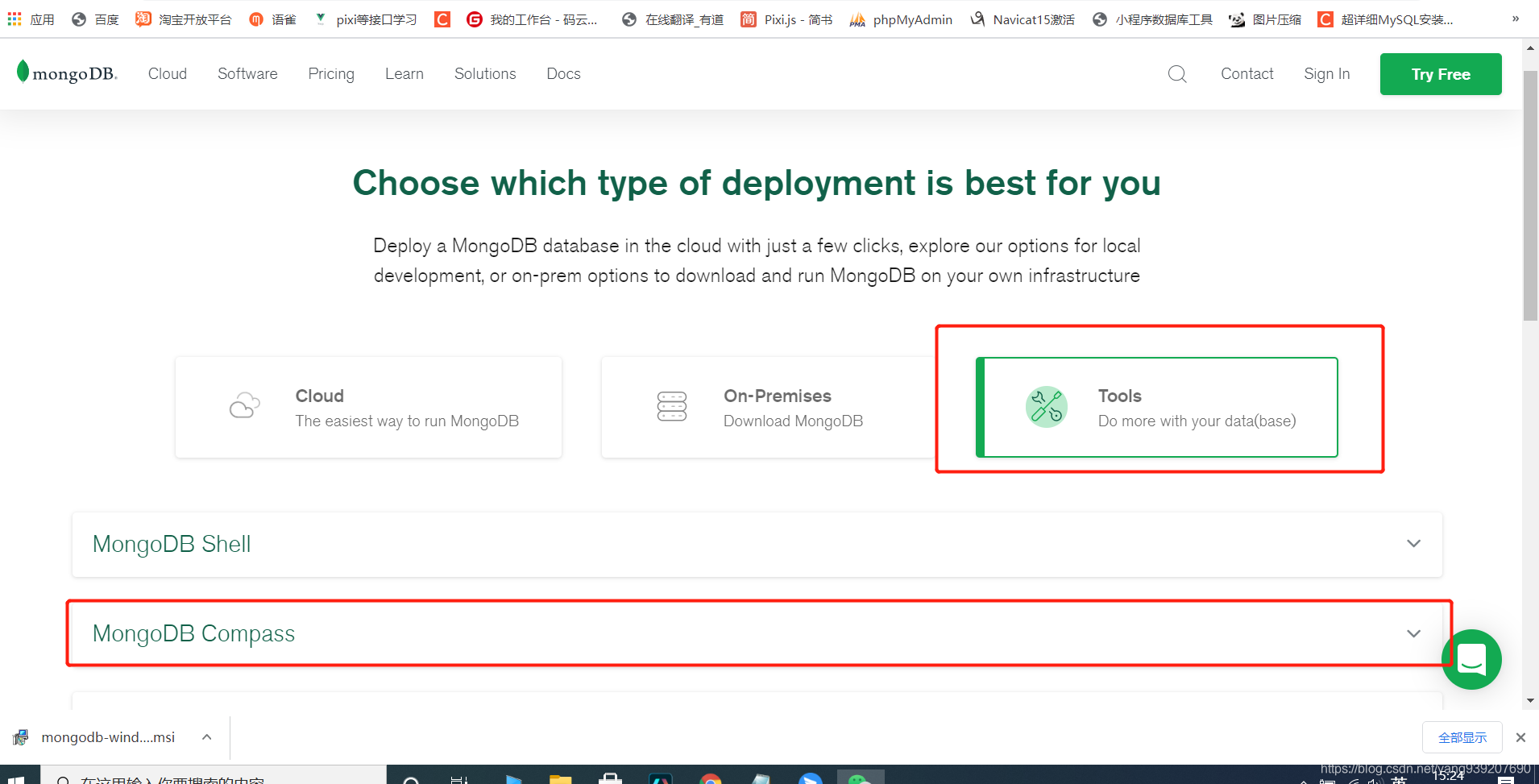Select the Tools deployment card title
This screenshot has width=1539, height=784.
tap(1120, 396)
